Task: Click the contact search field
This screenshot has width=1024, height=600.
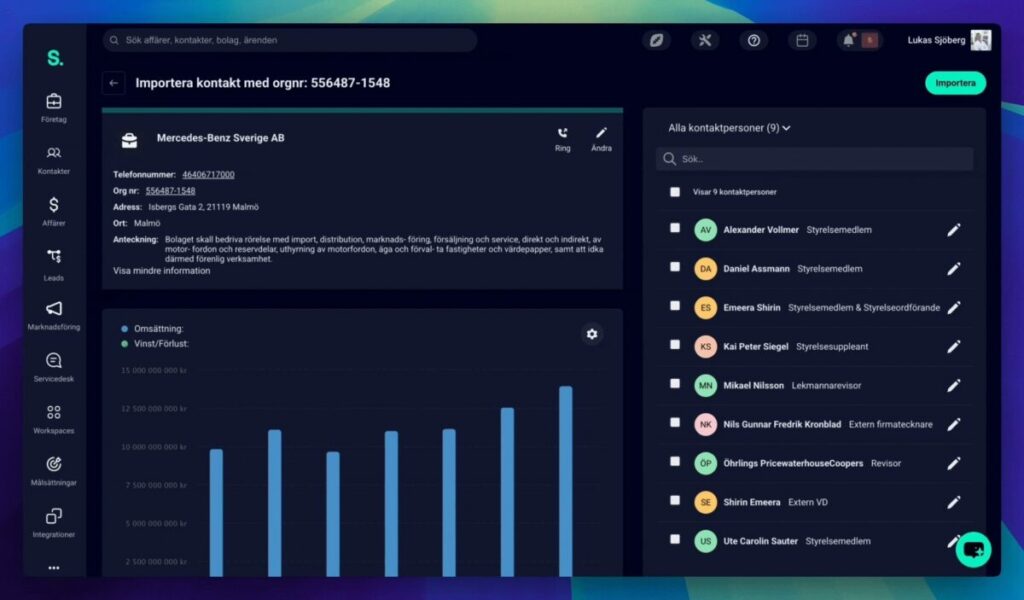Action: click(814, 159)
